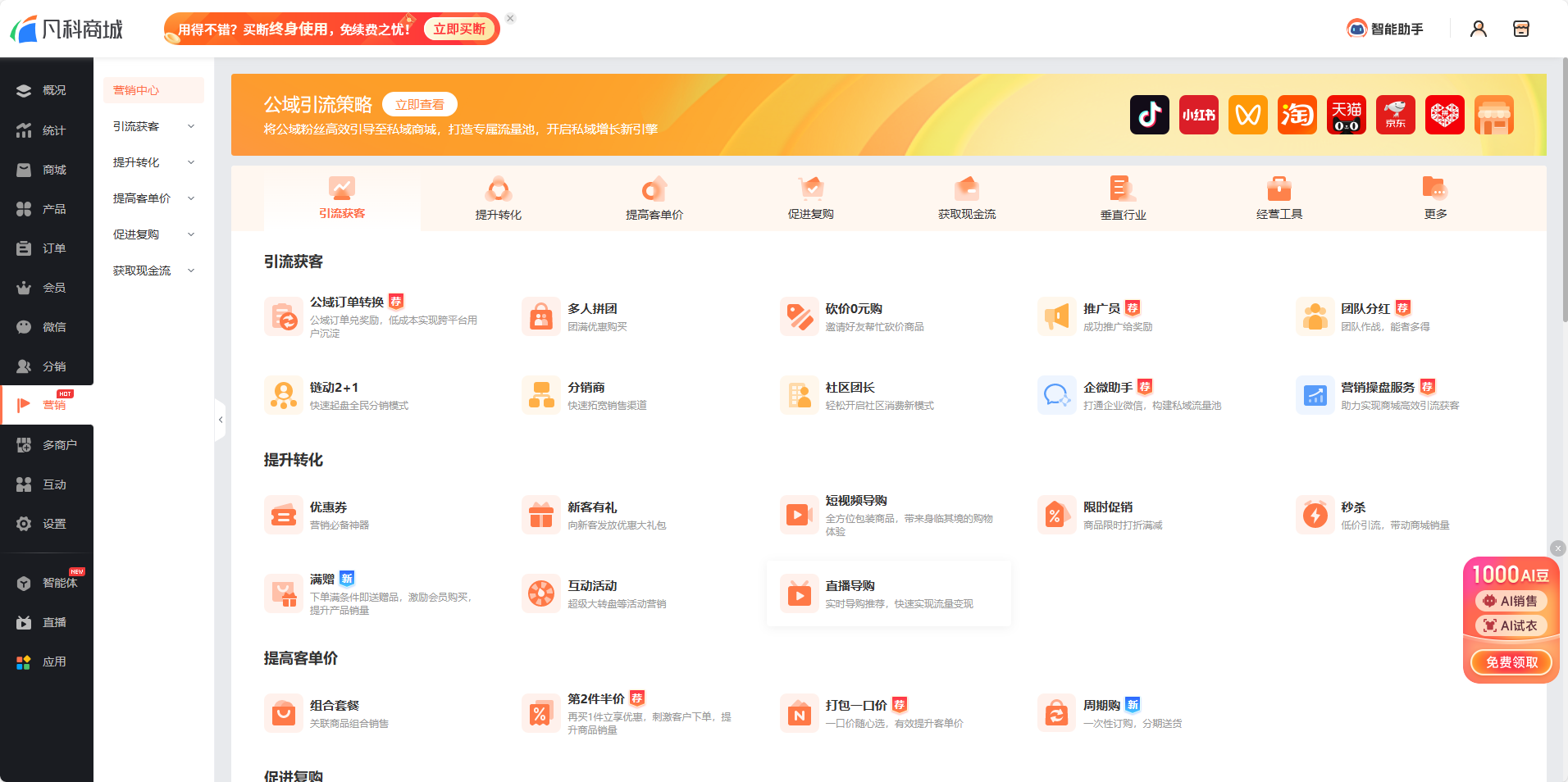Expand the 获取现金流 sidebar submenu
This screenshot has width=1568, height=782.
pyautogui.click(x=154, y=271)
